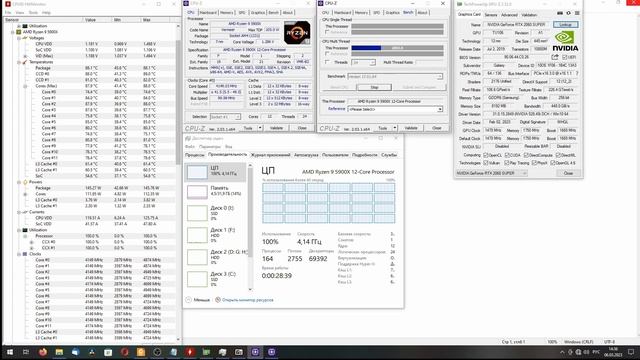The image size is (640, 360).
Task: Open the Tools menu in HWMonitor
Action: (33, 13)
